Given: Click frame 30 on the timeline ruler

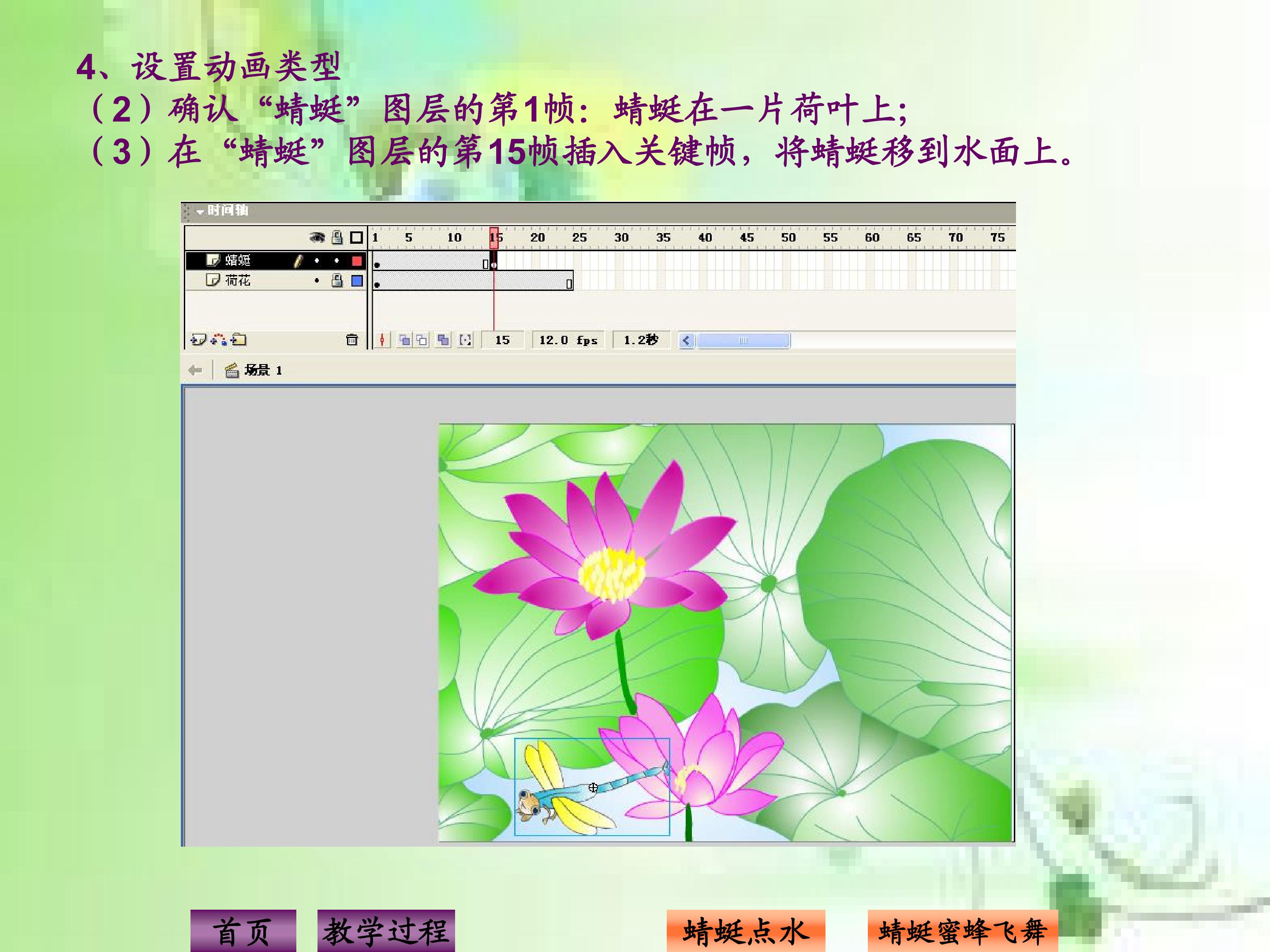Looking at the screenshot, I should tap(621, 238).
